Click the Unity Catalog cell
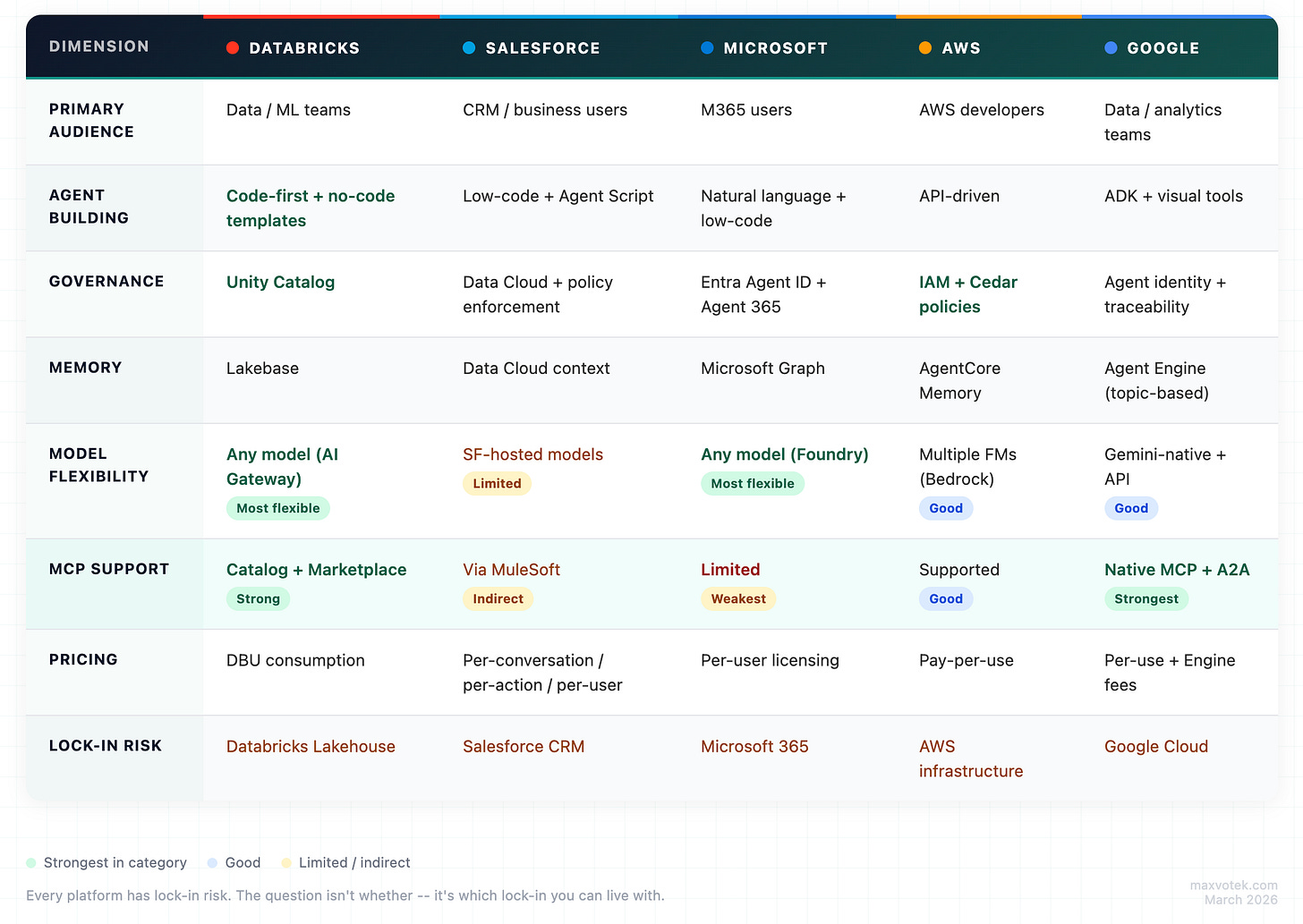 [x=280, y=282]
